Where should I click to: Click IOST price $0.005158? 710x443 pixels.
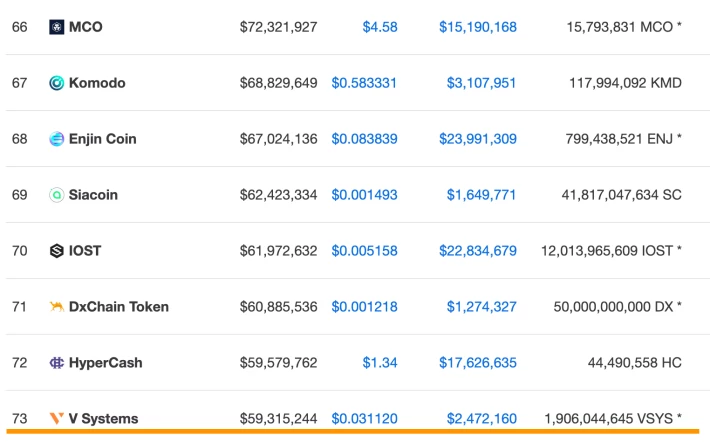click(x=365, y=250)
